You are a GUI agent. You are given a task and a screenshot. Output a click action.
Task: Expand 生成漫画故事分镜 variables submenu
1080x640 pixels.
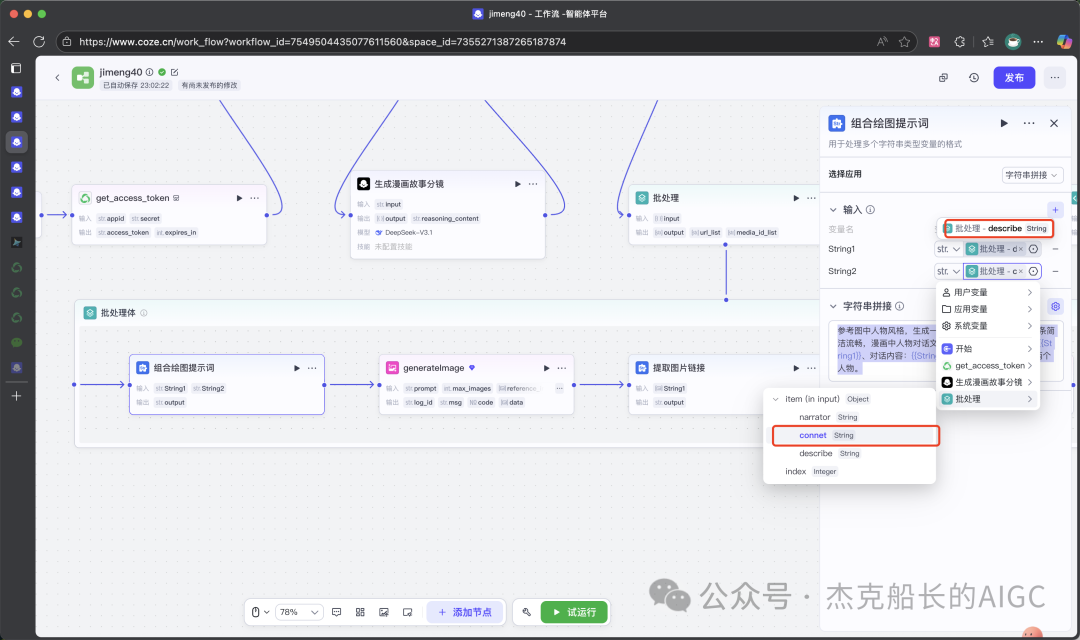pyautogui.click(x=988, y=382)
